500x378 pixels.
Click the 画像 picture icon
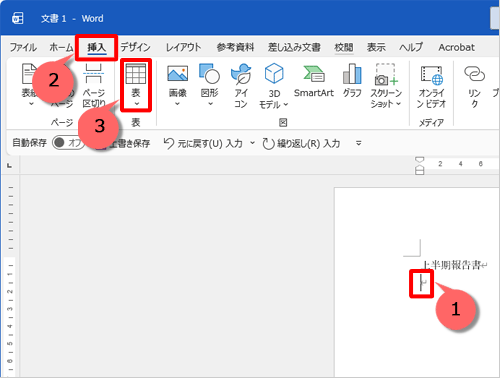point(177,74)
